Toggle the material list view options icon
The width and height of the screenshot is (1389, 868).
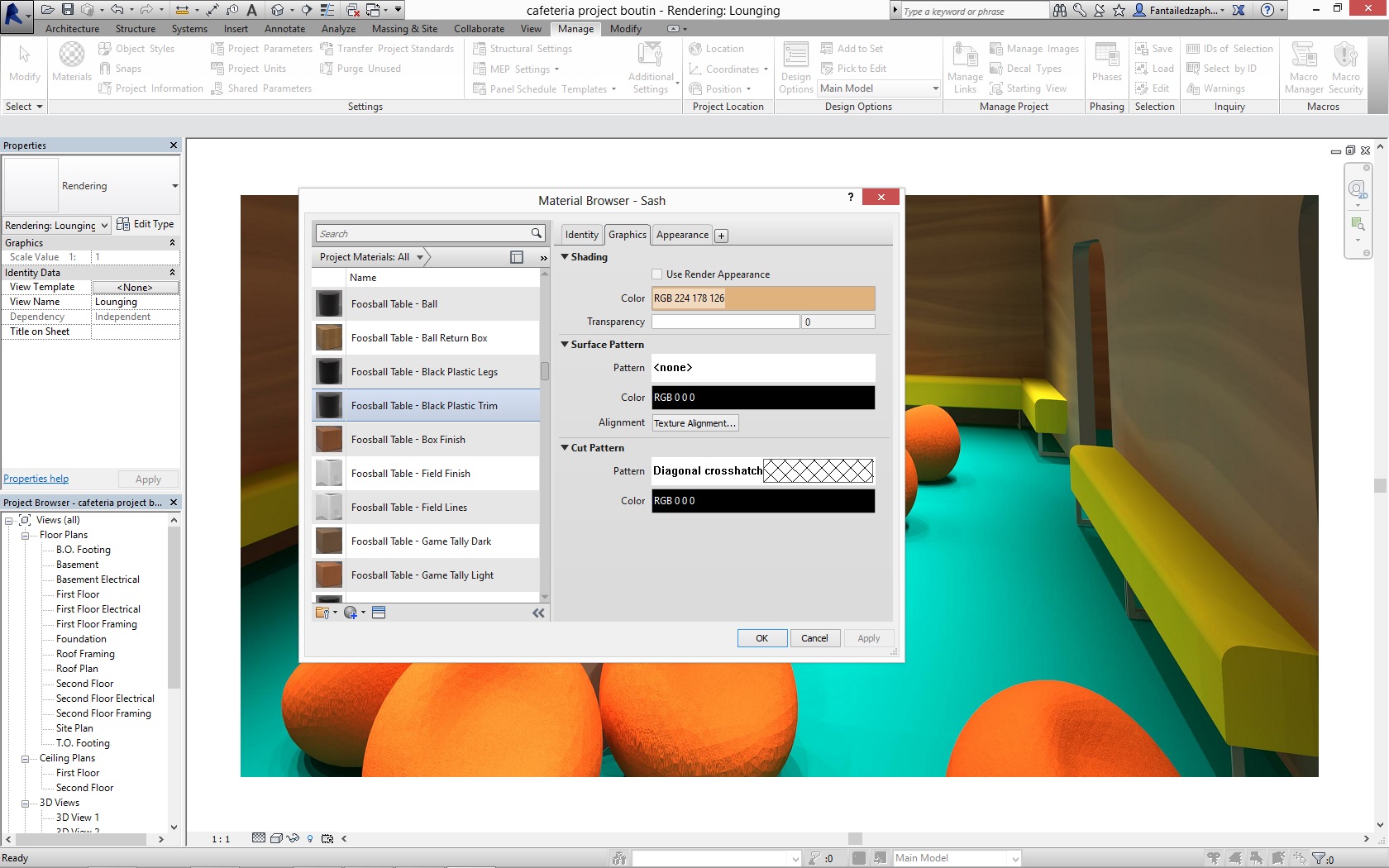(x=517, y=257)
